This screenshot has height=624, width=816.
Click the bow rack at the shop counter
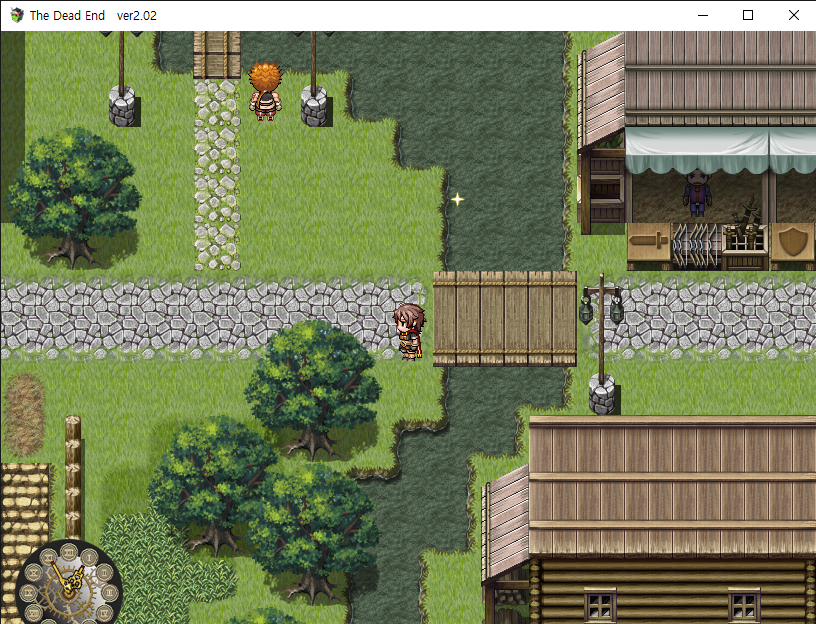pyautogui.click(x=696, y=245)
